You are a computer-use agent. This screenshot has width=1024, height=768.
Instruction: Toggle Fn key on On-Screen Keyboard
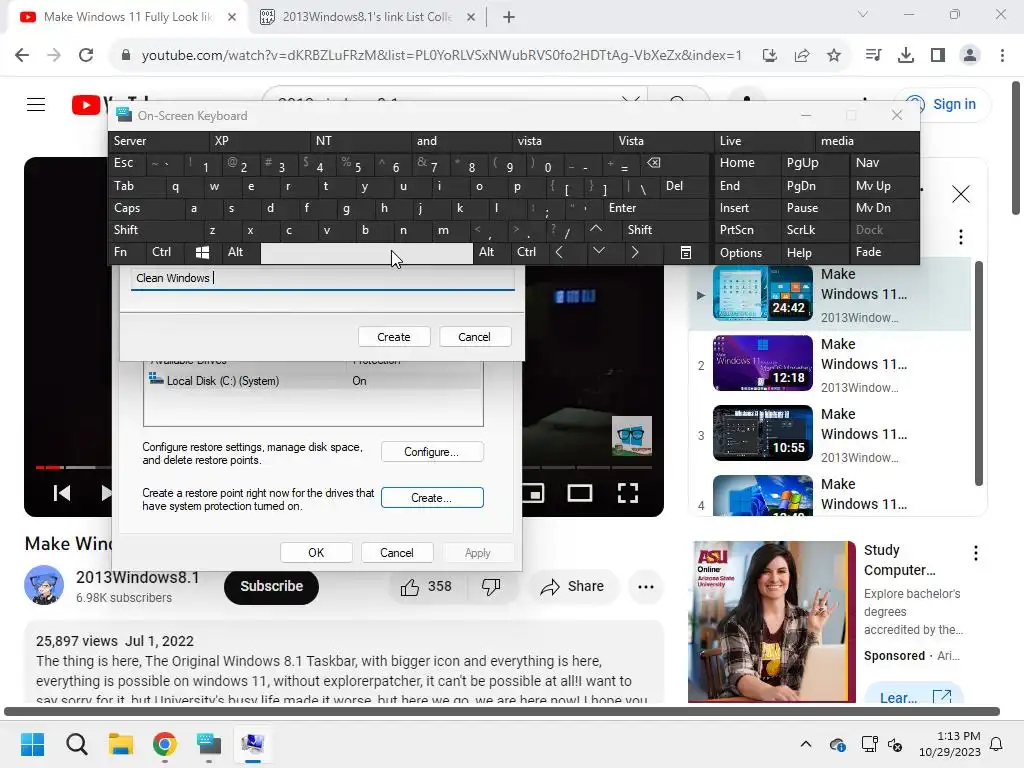[121, 252]
